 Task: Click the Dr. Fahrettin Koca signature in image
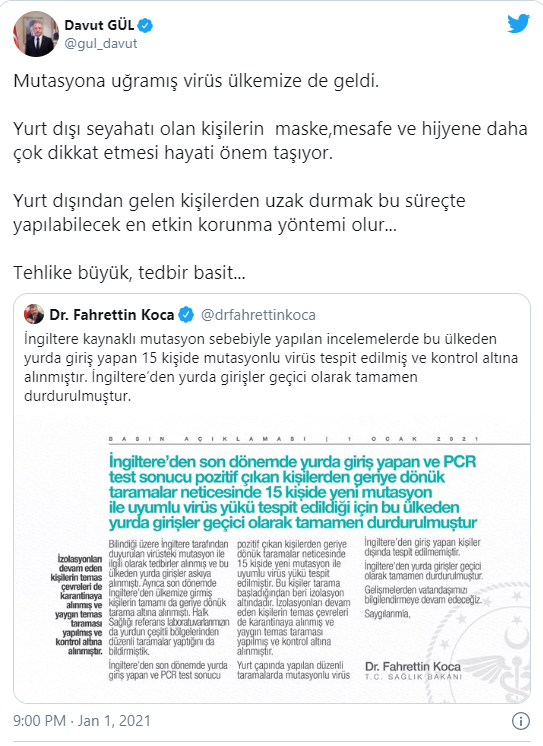click(x=413, y=670)
